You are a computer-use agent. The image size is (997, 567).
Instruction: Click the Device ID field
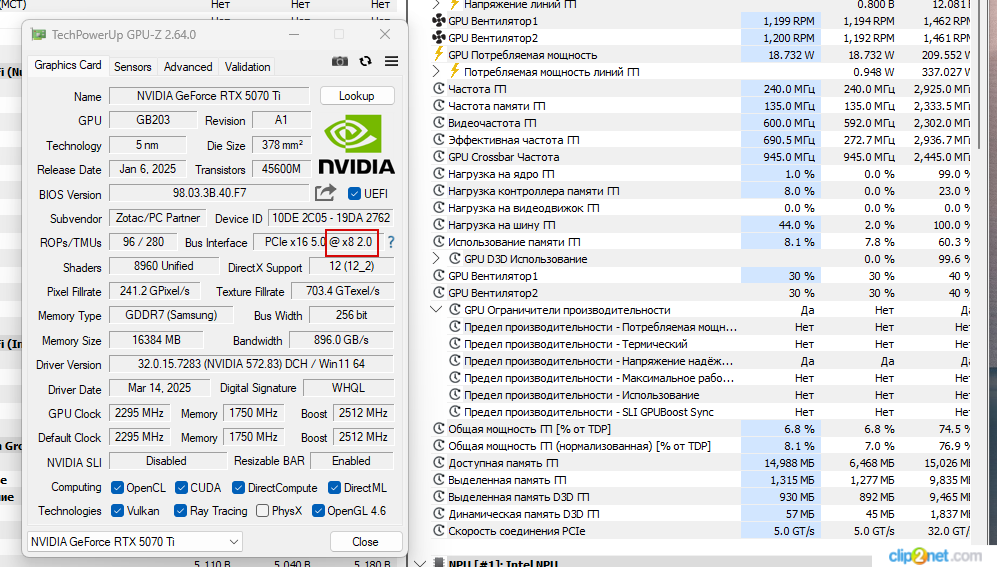[331, 218]
